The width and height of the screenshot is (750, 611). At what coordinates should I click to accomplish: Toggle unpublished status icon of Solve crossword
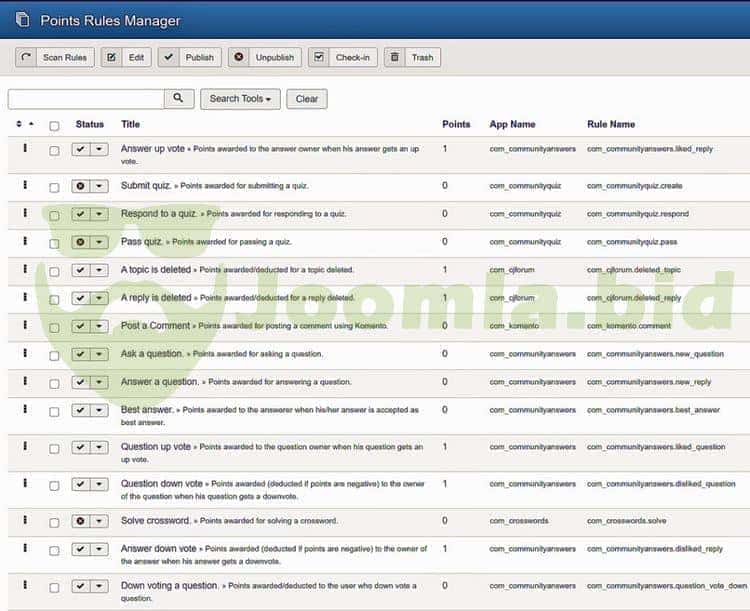[x=80, y=521]
